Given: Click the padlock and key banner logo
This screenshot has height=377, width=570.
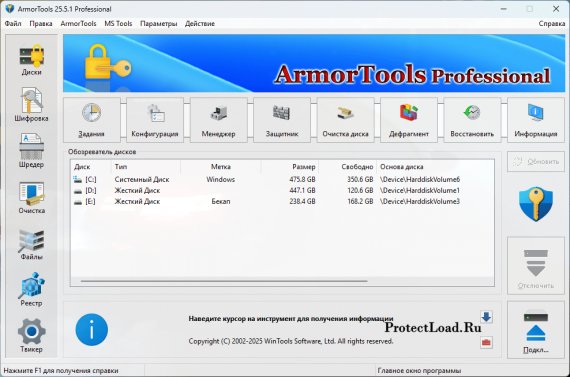Looking at the screenshot, I should tap(108, 62).
